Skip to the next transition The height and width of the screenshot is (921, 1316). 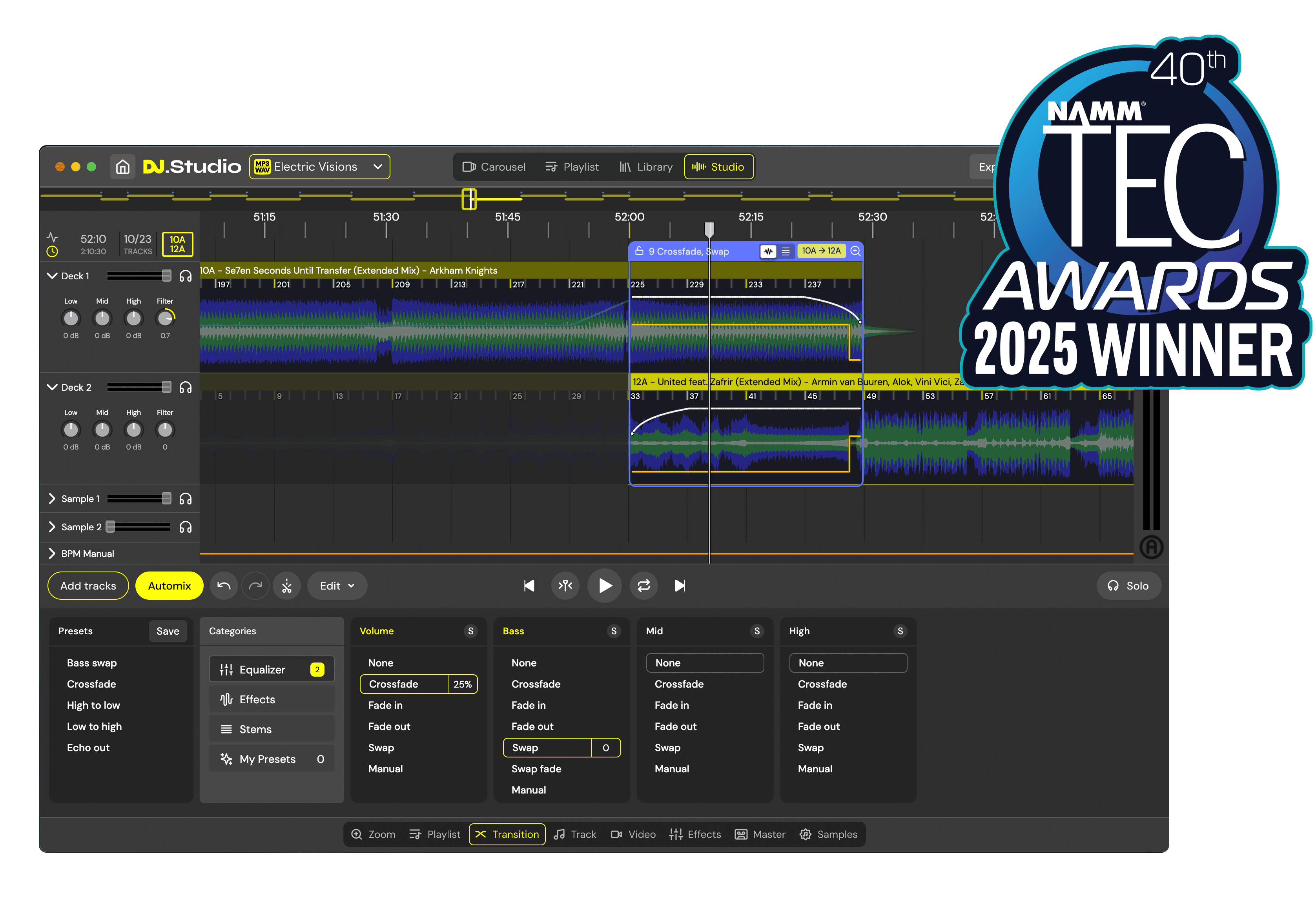click(680, 586)
